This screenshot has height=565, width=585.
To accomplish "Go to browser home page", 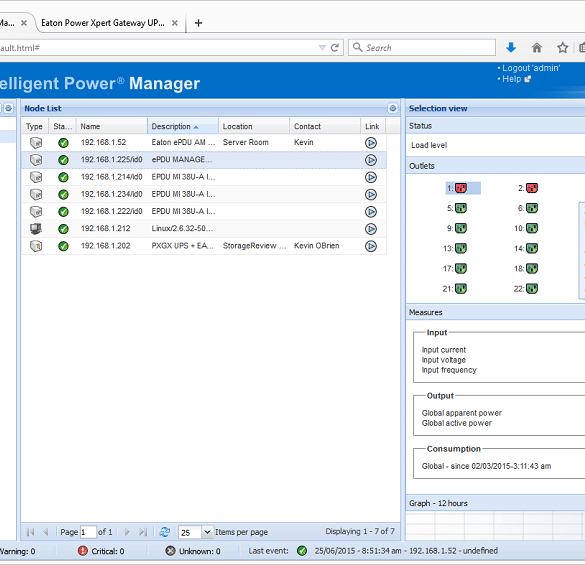I will pyautogui.click(x=536, y=47).
